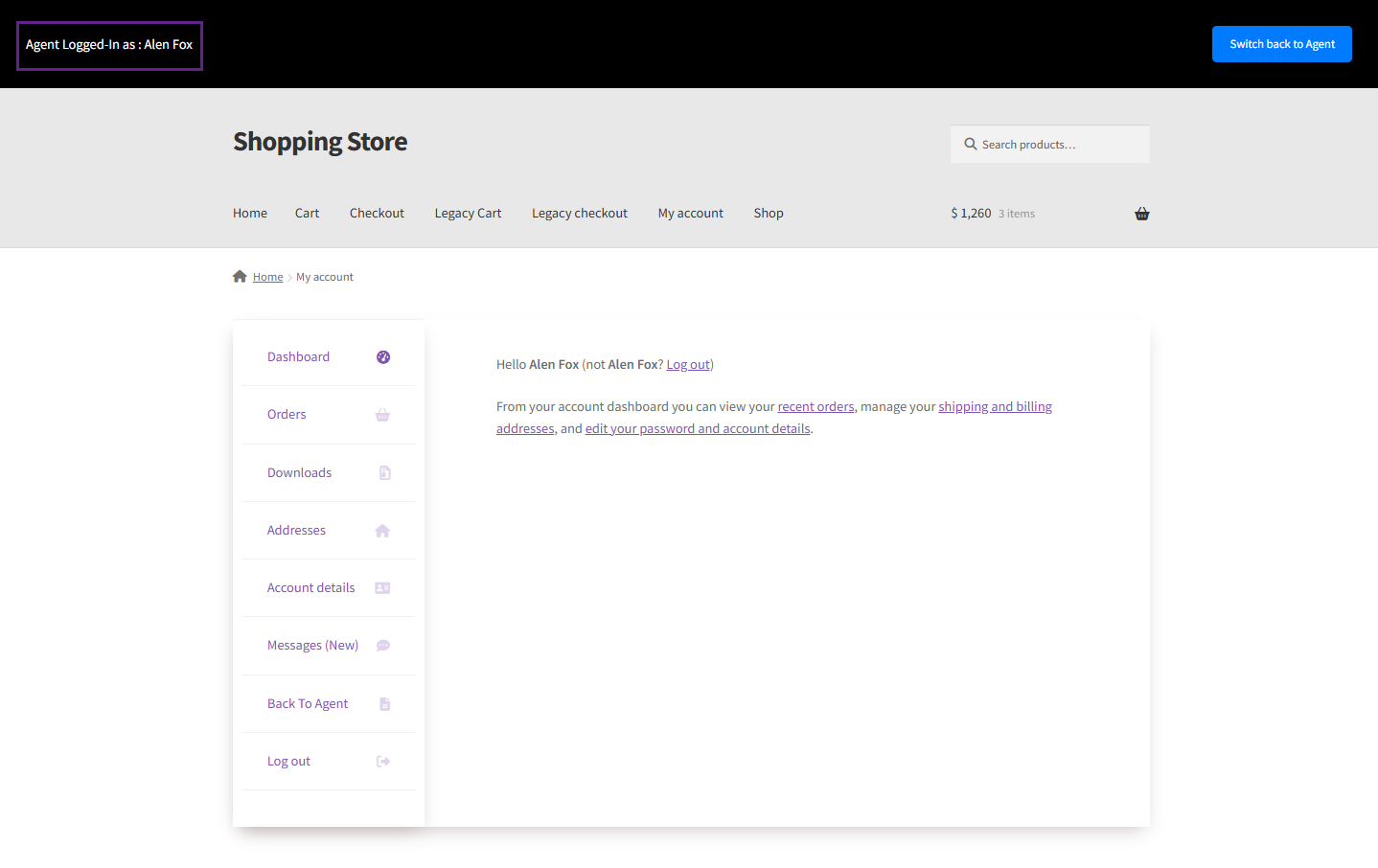This screenshot has height=868, width=1378.
Task: Select Account details in sidebar
Action: click(310, 587)
